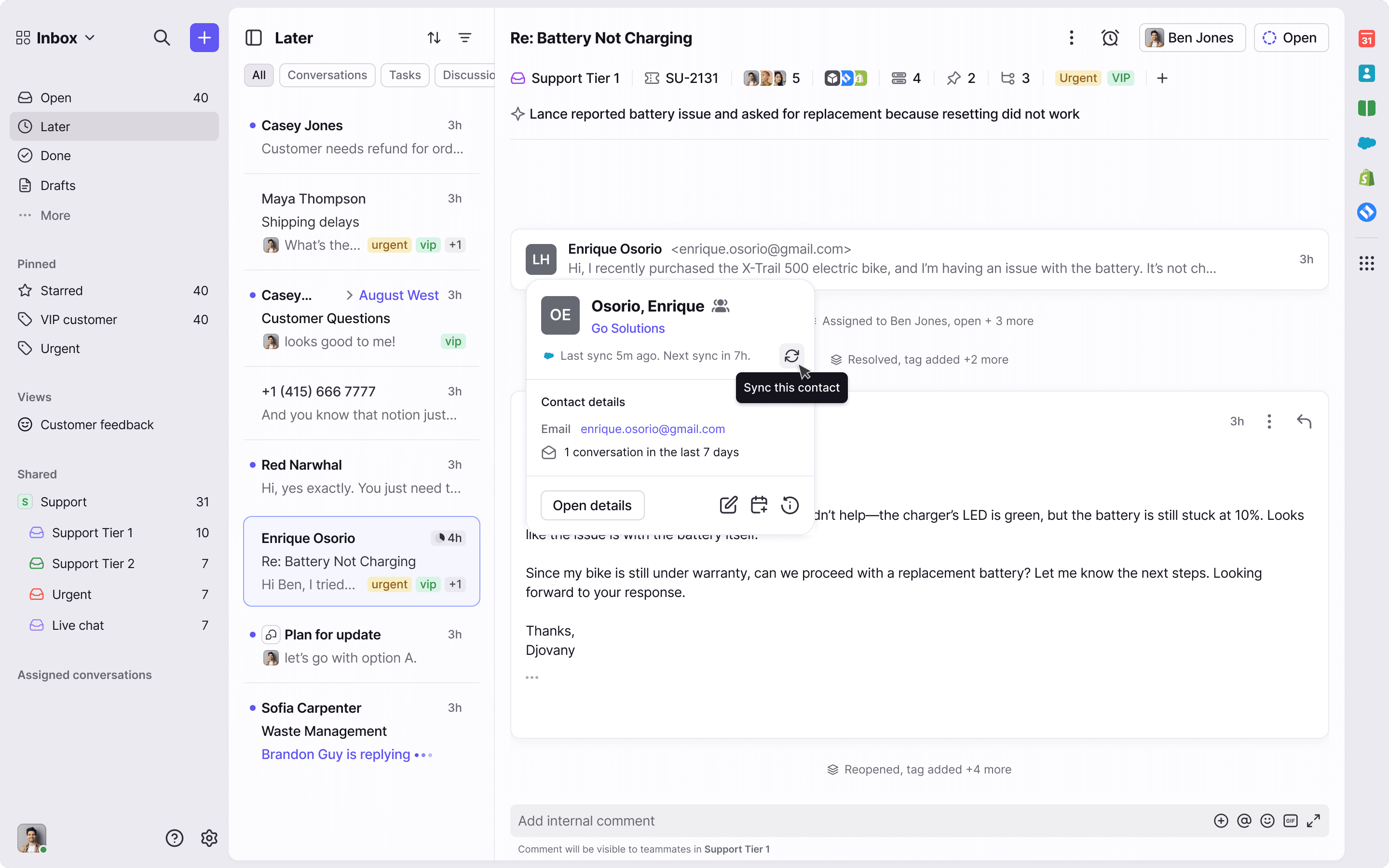Insert a GIF in the comment box

pos(1290,820)
